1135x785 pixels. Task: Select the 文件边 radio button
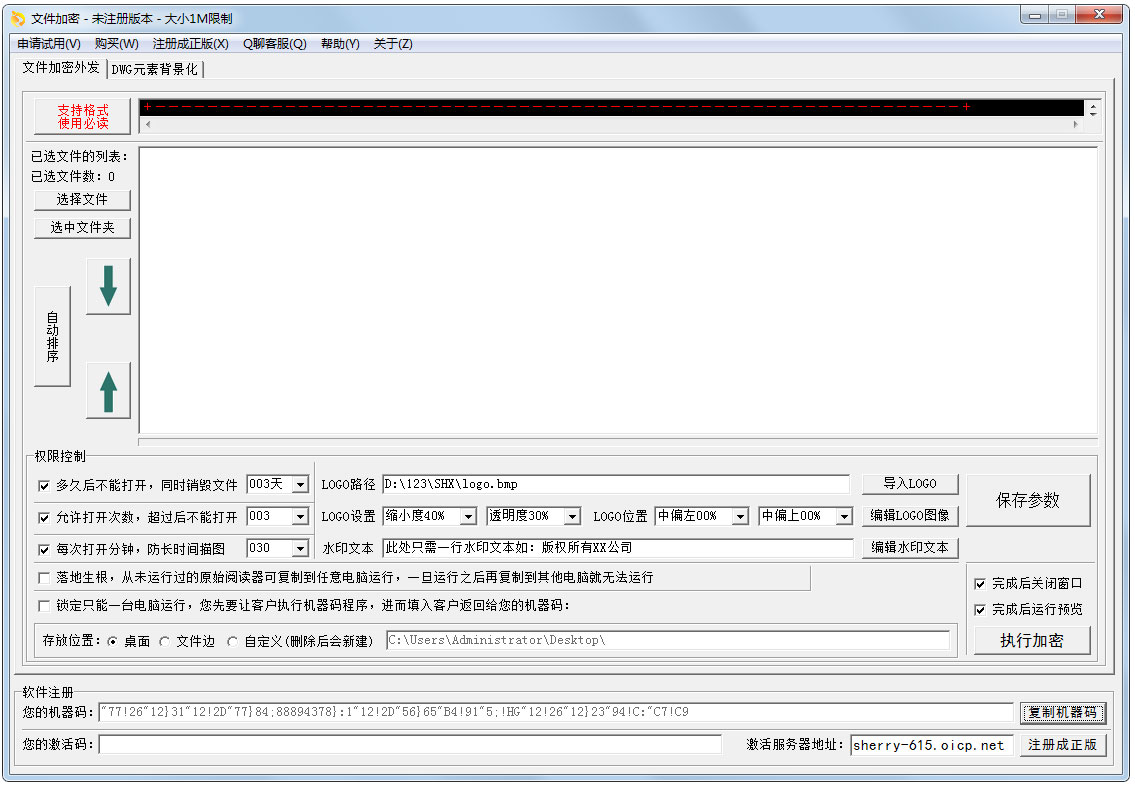(x=165, y=641)
